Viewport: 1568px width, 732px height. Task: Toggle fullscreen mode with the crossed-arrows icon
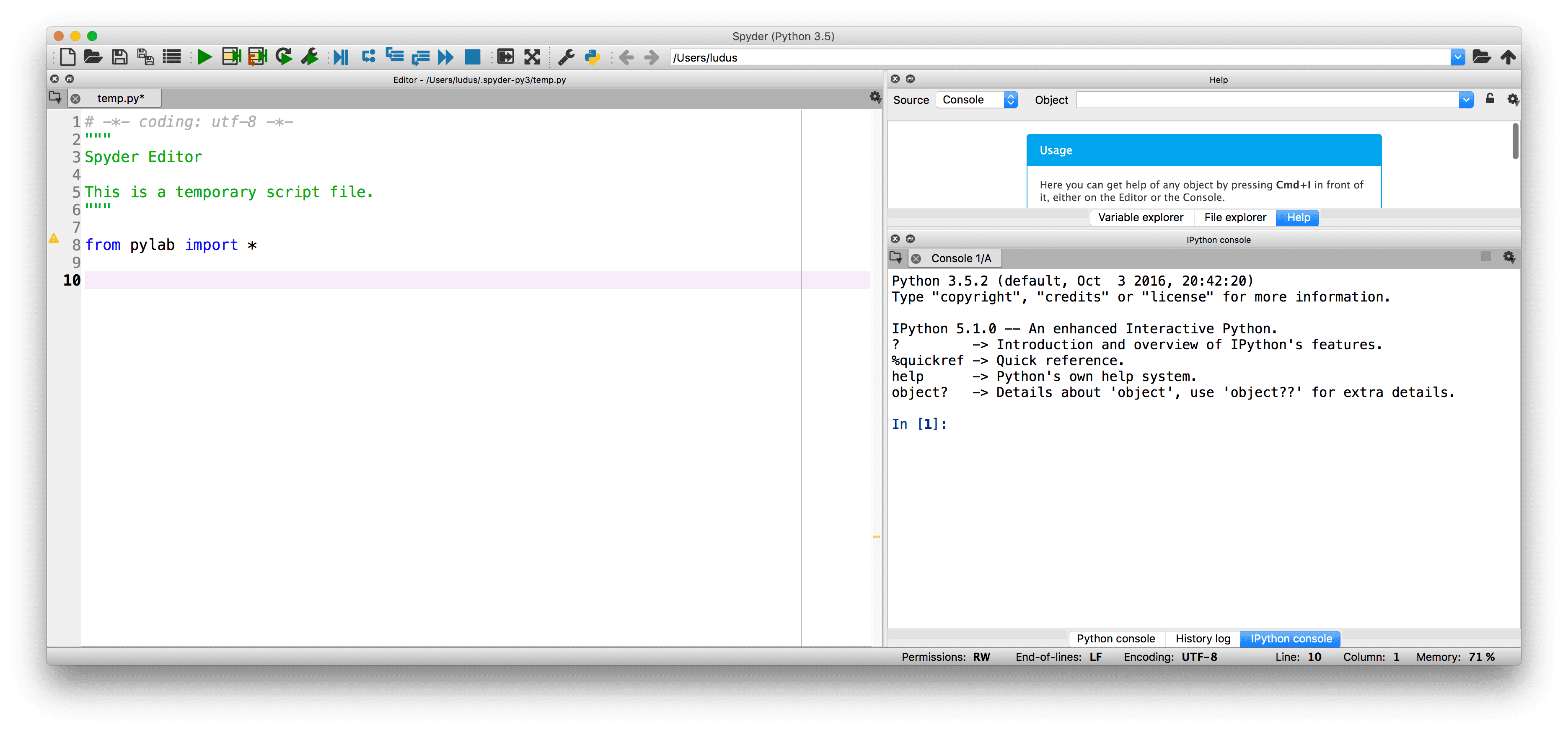532,57
